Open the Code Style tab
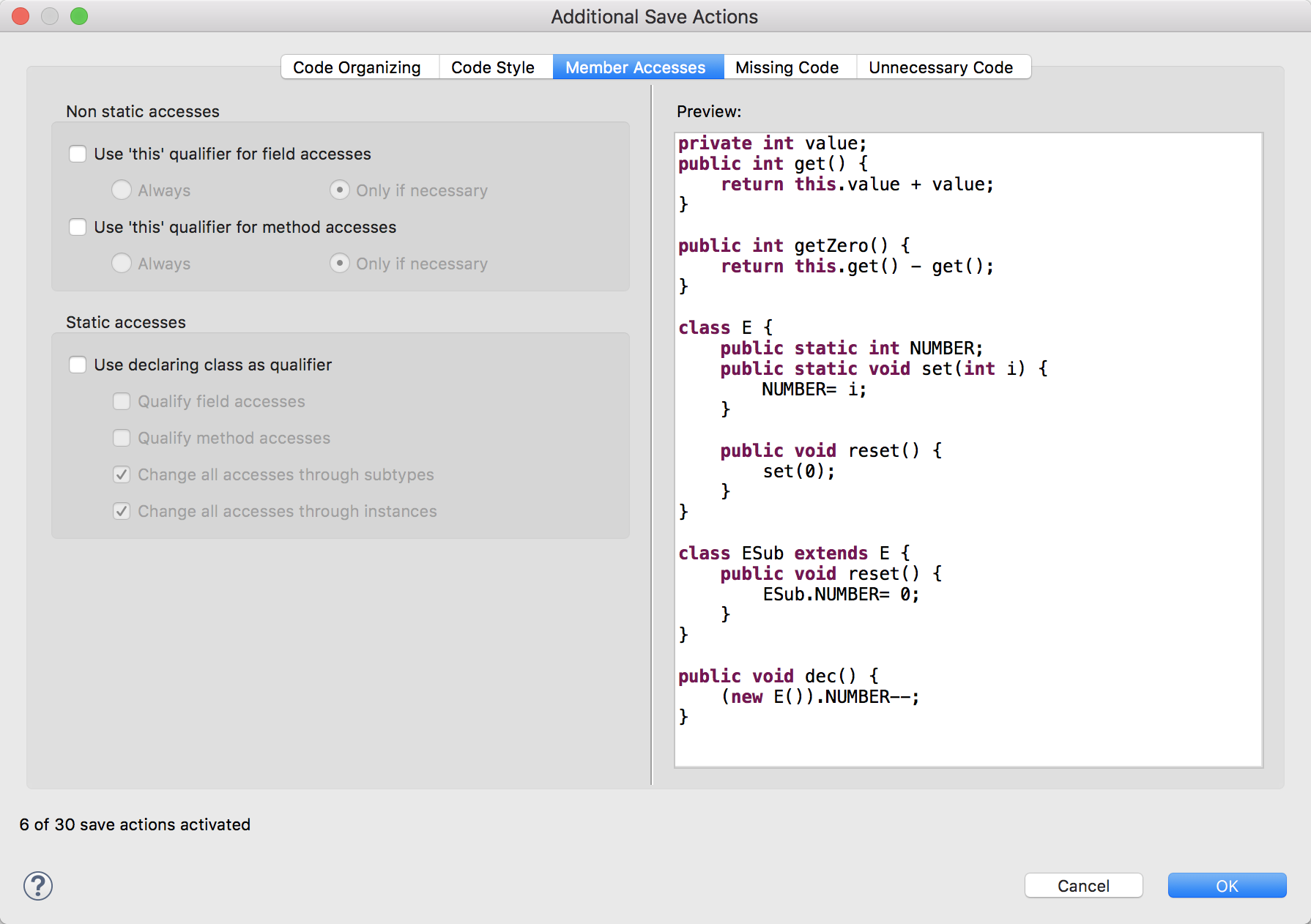Screen dimensions: 1311x924 [492, 67]
